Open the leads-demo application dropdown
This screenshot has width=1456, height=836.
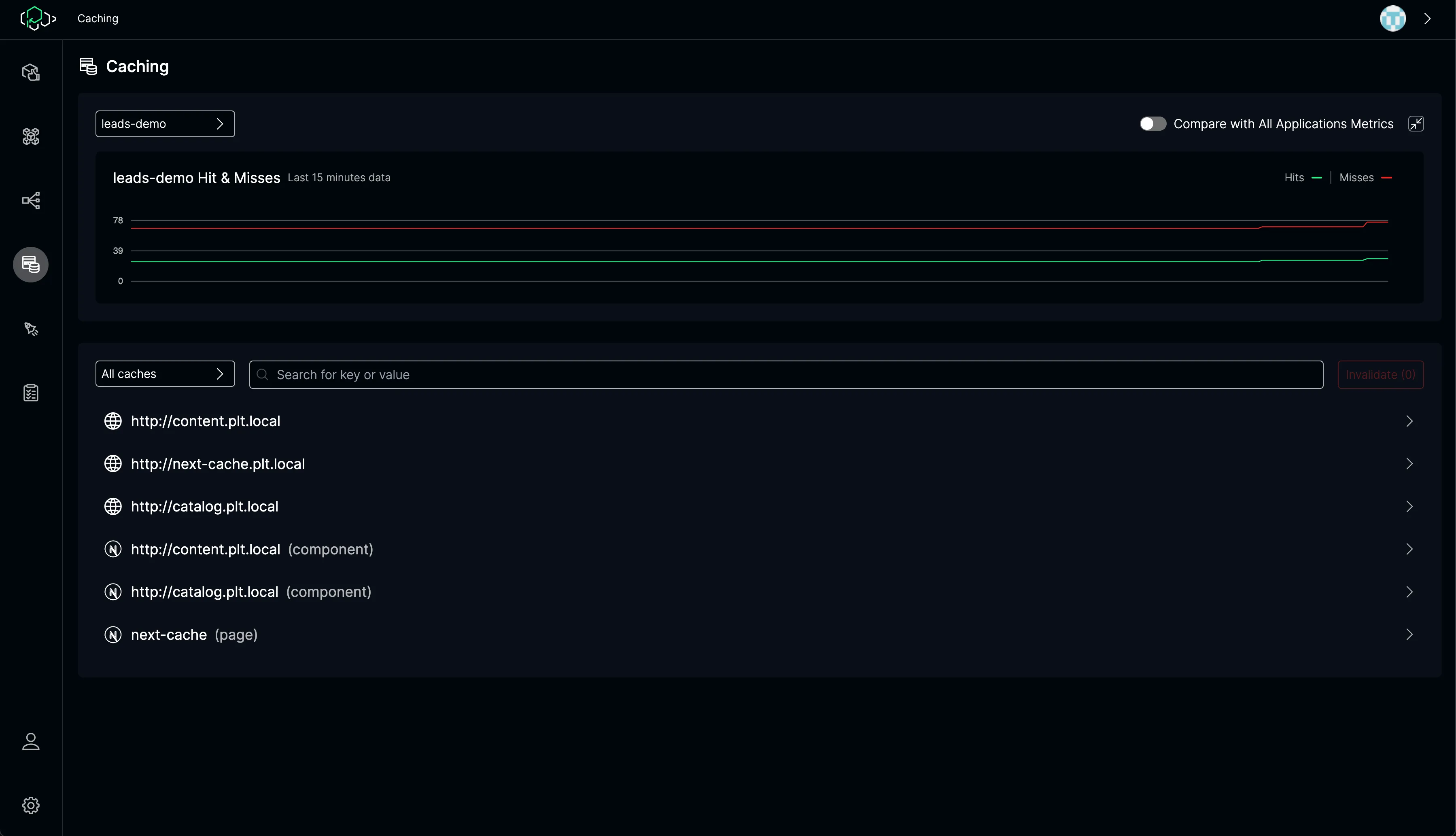point(165,124)
